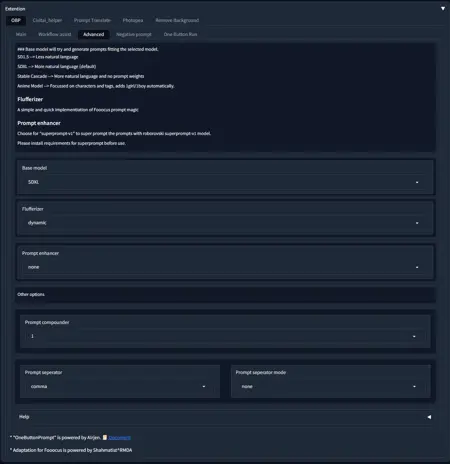Open the Photopea tab
Image resolution: width=450 pixels, height=464 pixels.
133,20
